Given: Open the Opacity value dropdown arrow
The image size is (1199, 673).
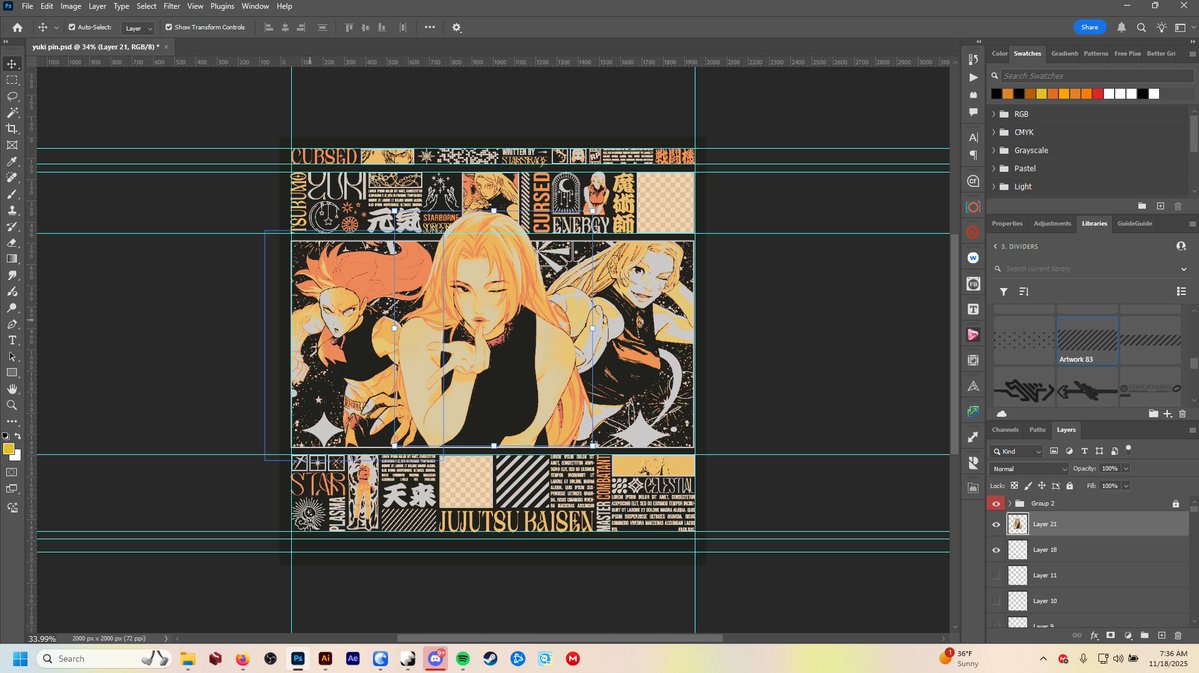Looking at the screenshot, I should click(x=1126, y=469).
